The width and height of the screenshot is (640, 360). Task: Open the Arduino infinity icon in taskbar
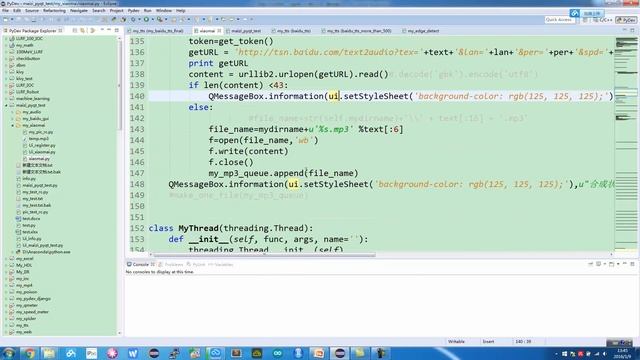point(278,353)
